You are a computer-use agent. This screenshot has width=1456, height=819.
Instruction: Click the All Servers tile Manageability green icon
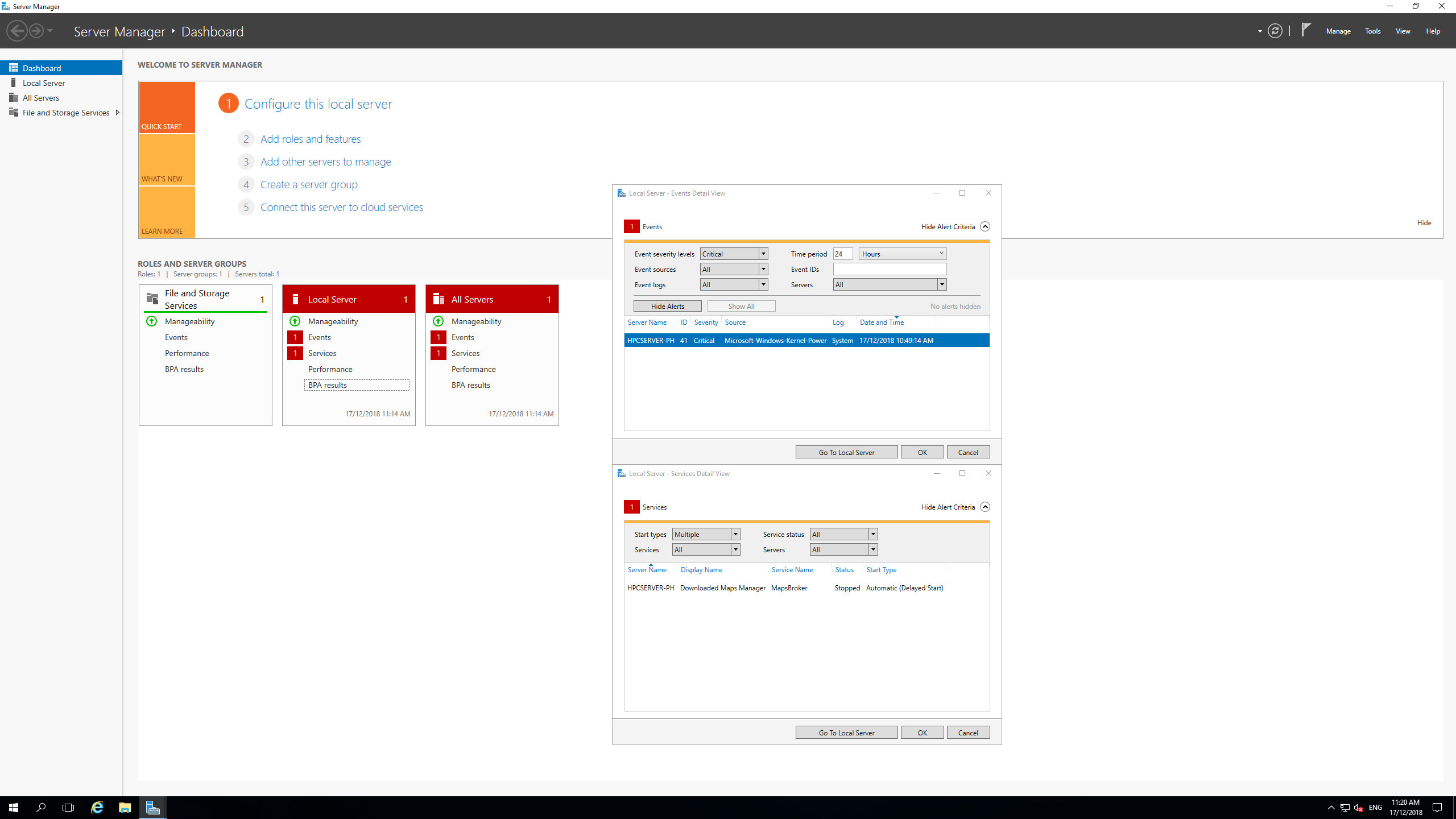click(x=438, y=321)
